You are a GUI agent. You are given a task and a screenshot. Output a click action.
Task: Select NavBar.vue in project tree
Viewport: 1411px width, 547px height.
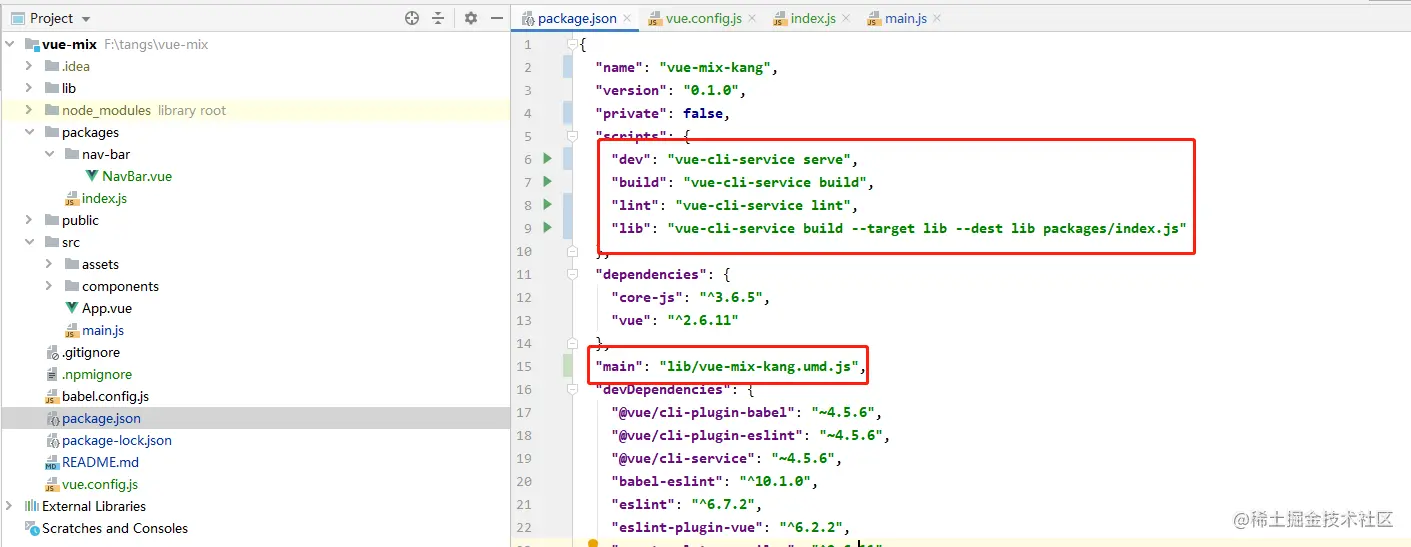point(137,176)
